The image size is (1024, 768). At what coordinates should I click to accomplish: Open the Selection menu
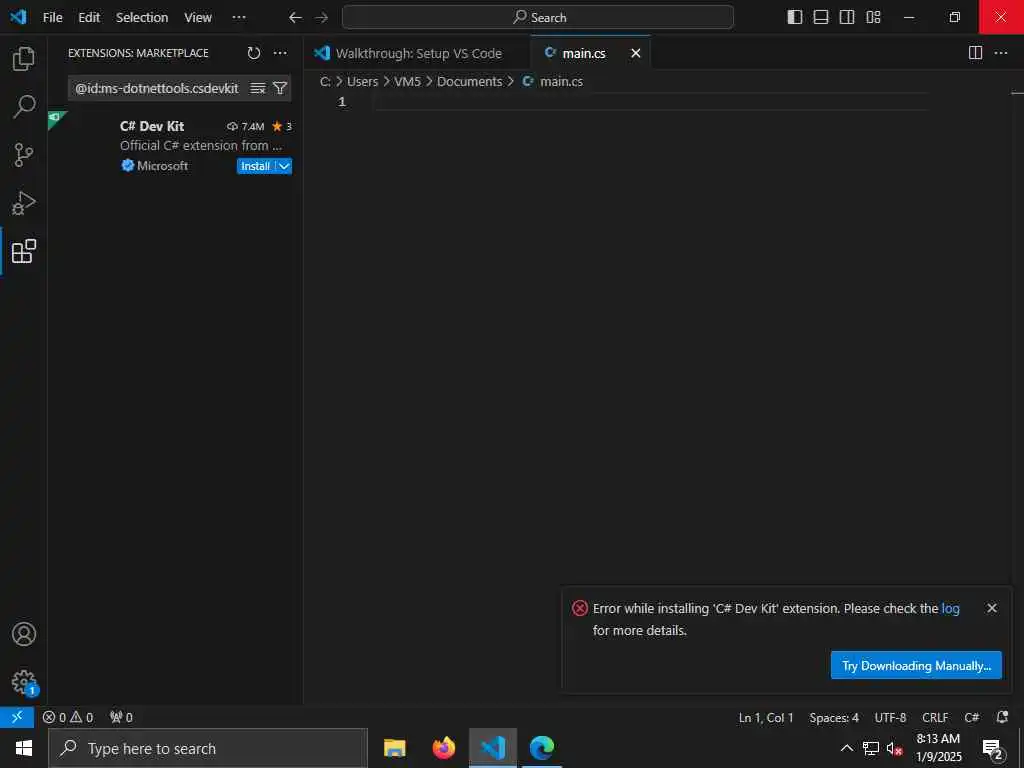tap(142, 18)
